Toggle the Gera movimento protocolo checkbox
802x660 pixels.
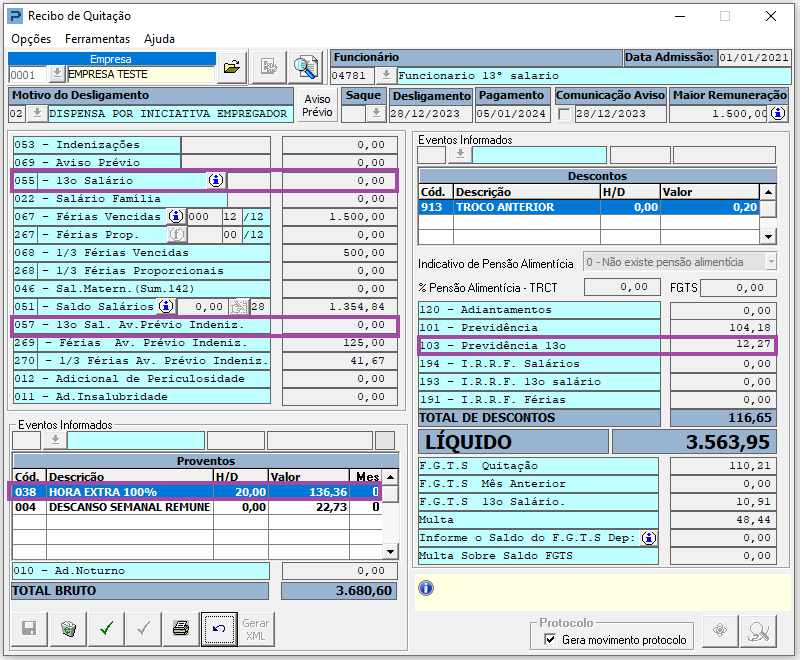(549, 639)
